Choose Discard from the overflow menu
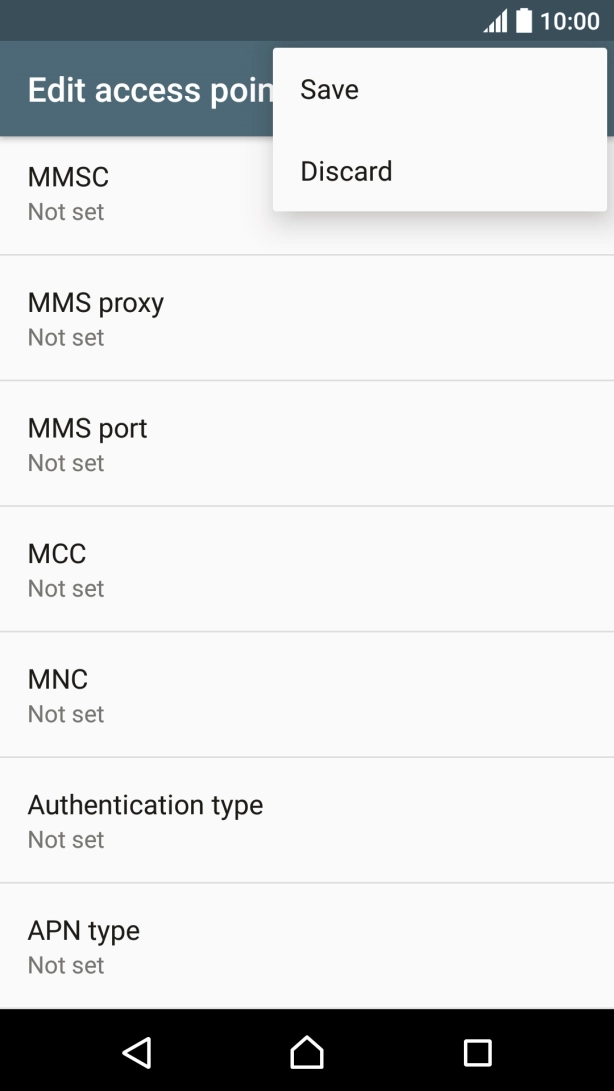 pyautogui.click(x=346, y=171)
